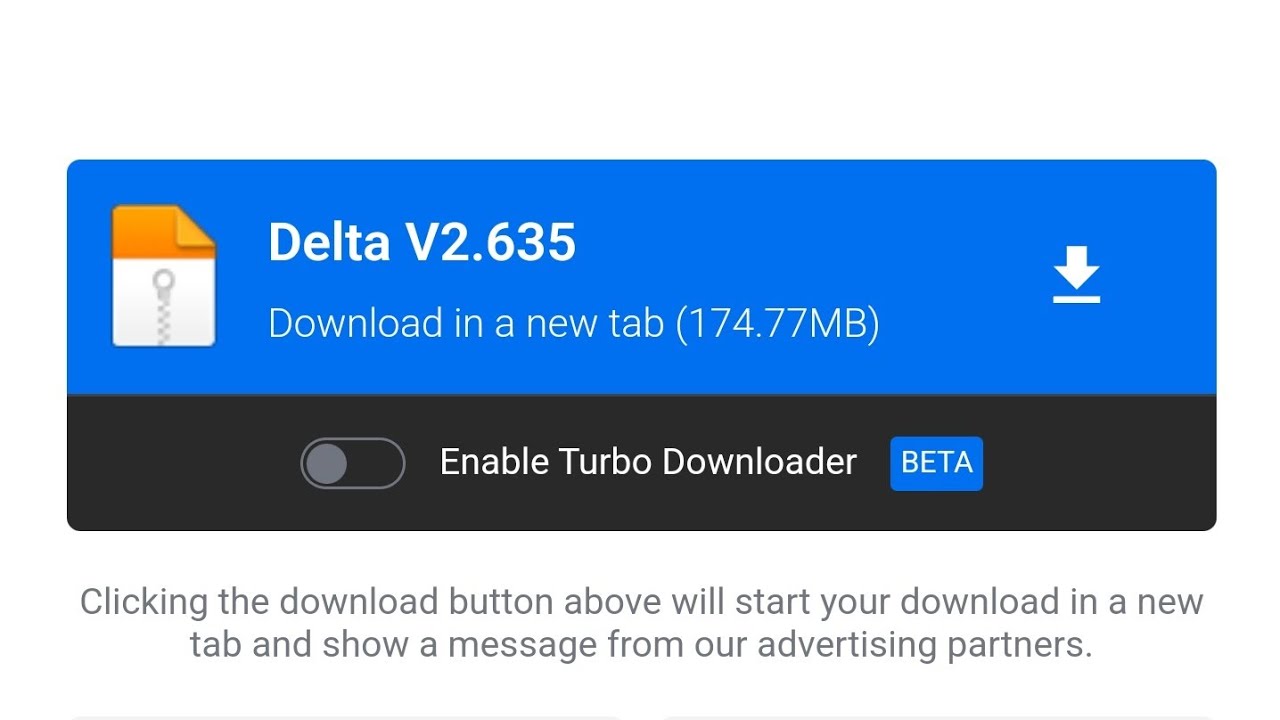
Task: Click the V2.635 version number
Action: pos(490,242)
